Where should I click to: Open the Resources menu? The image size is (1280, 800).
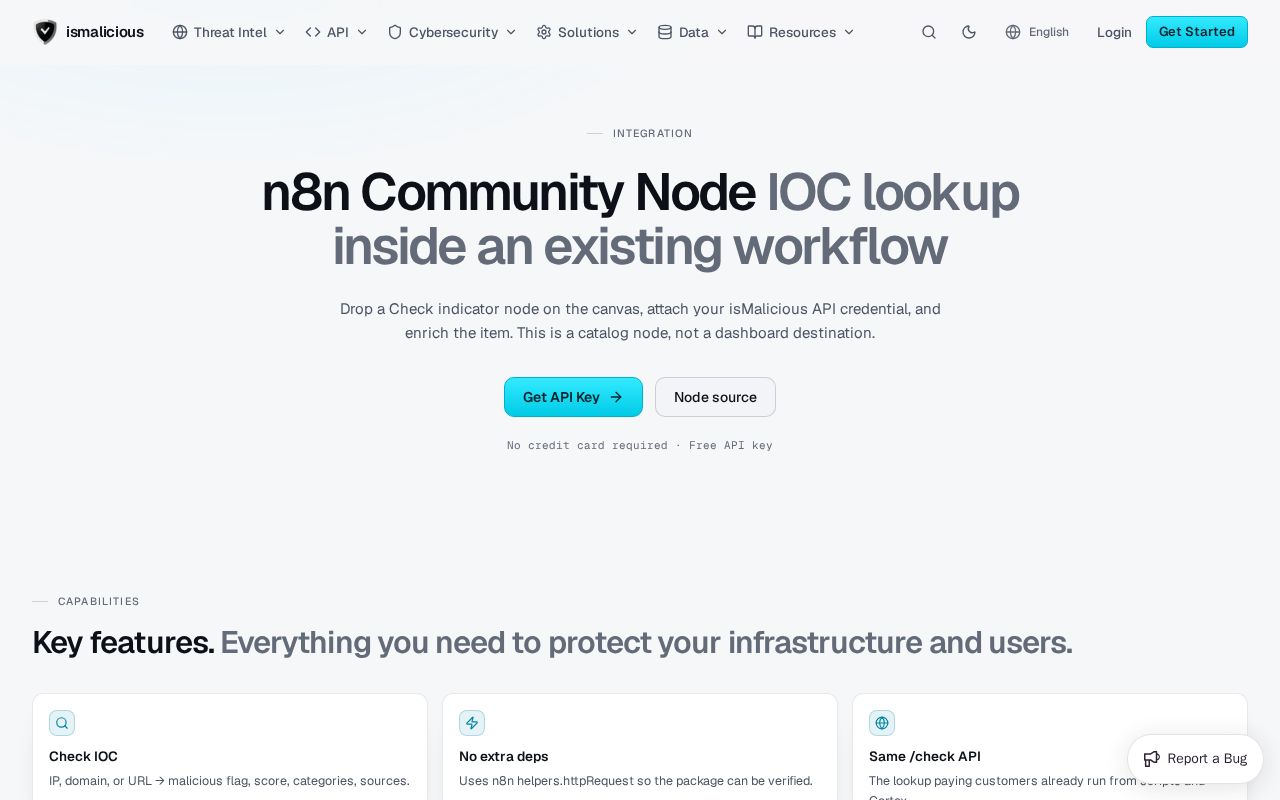click(x=801, y=32)
